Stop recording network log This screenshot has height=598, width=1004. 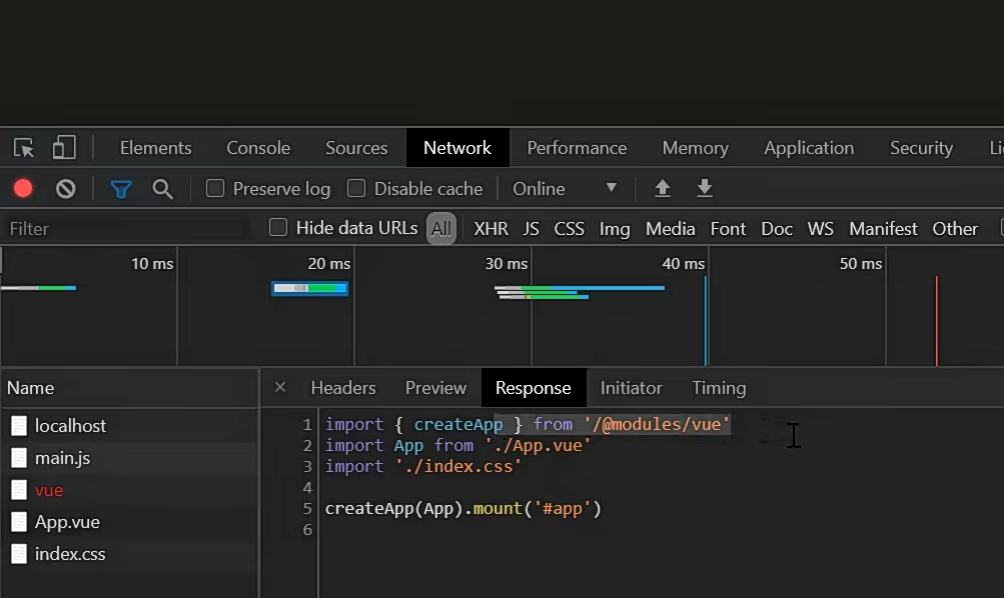pos(23,188)
